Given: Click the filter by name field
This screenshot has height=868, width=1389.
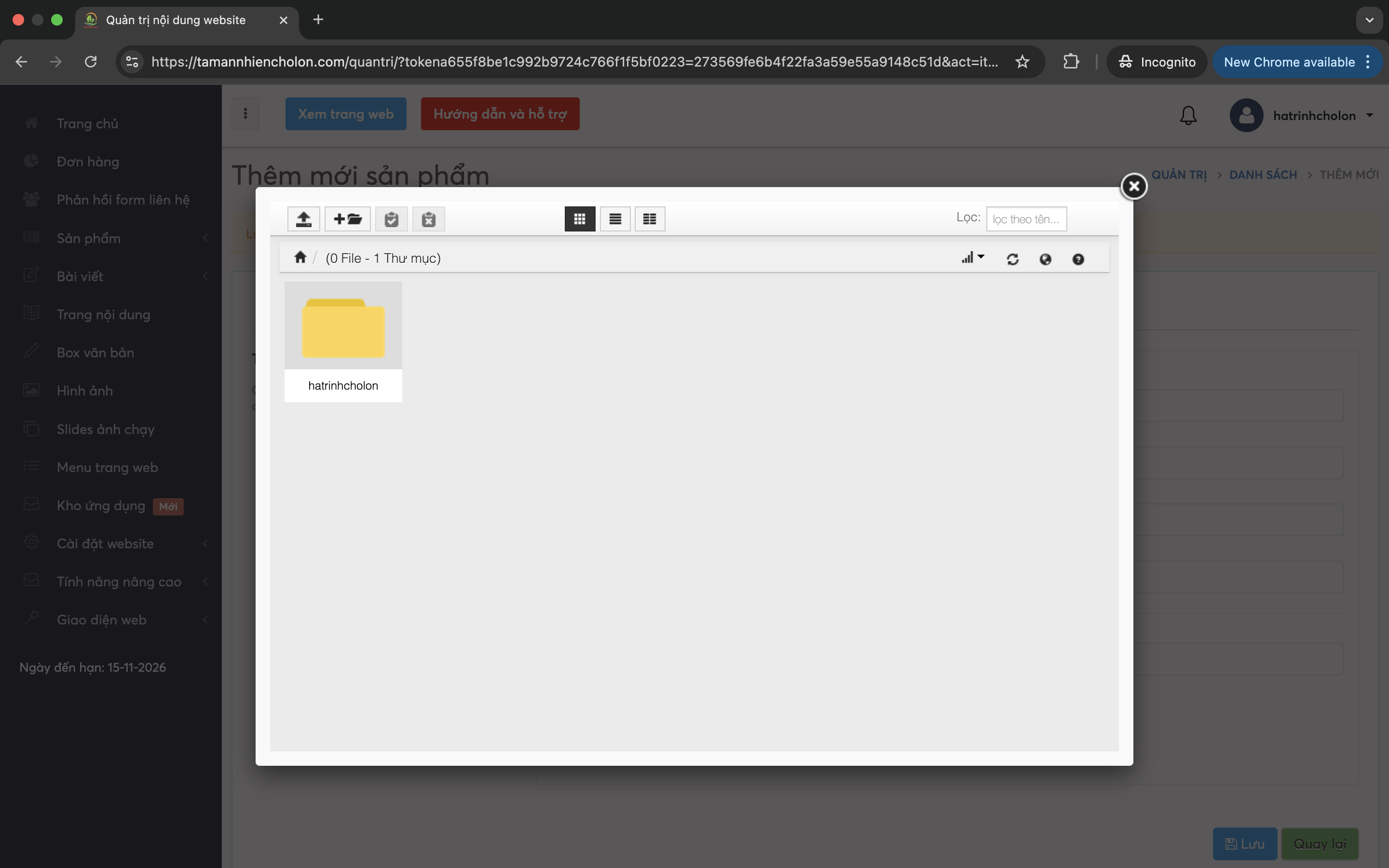Looking at the screenshot, I should 1026,219.
